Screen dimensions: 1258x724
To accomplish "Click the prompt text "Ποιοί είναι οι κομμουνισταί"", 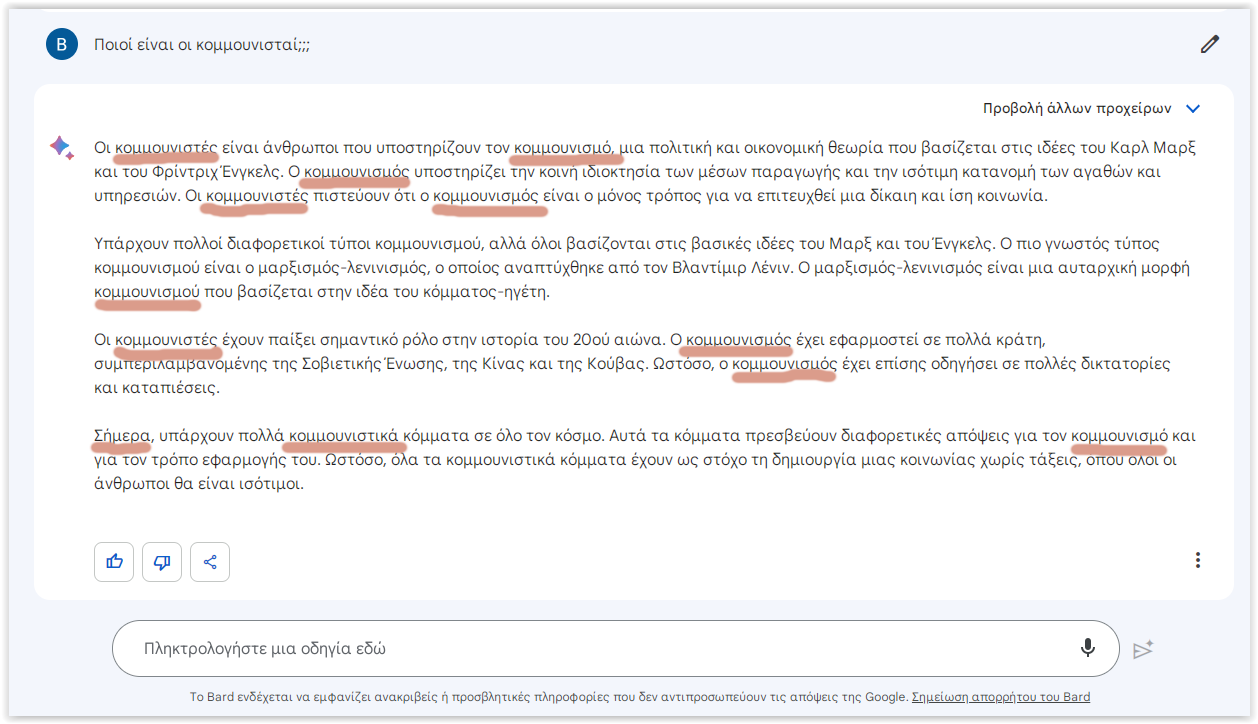I will pyautogui.click(x=201, y=45).
